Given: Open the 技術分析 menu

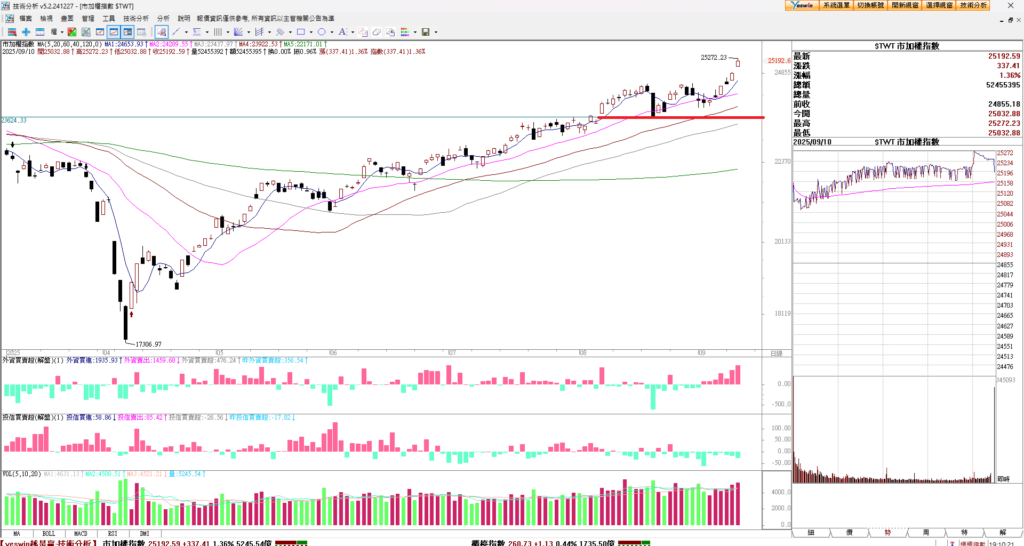Looking at the screenshot, I should coord(138,18).
